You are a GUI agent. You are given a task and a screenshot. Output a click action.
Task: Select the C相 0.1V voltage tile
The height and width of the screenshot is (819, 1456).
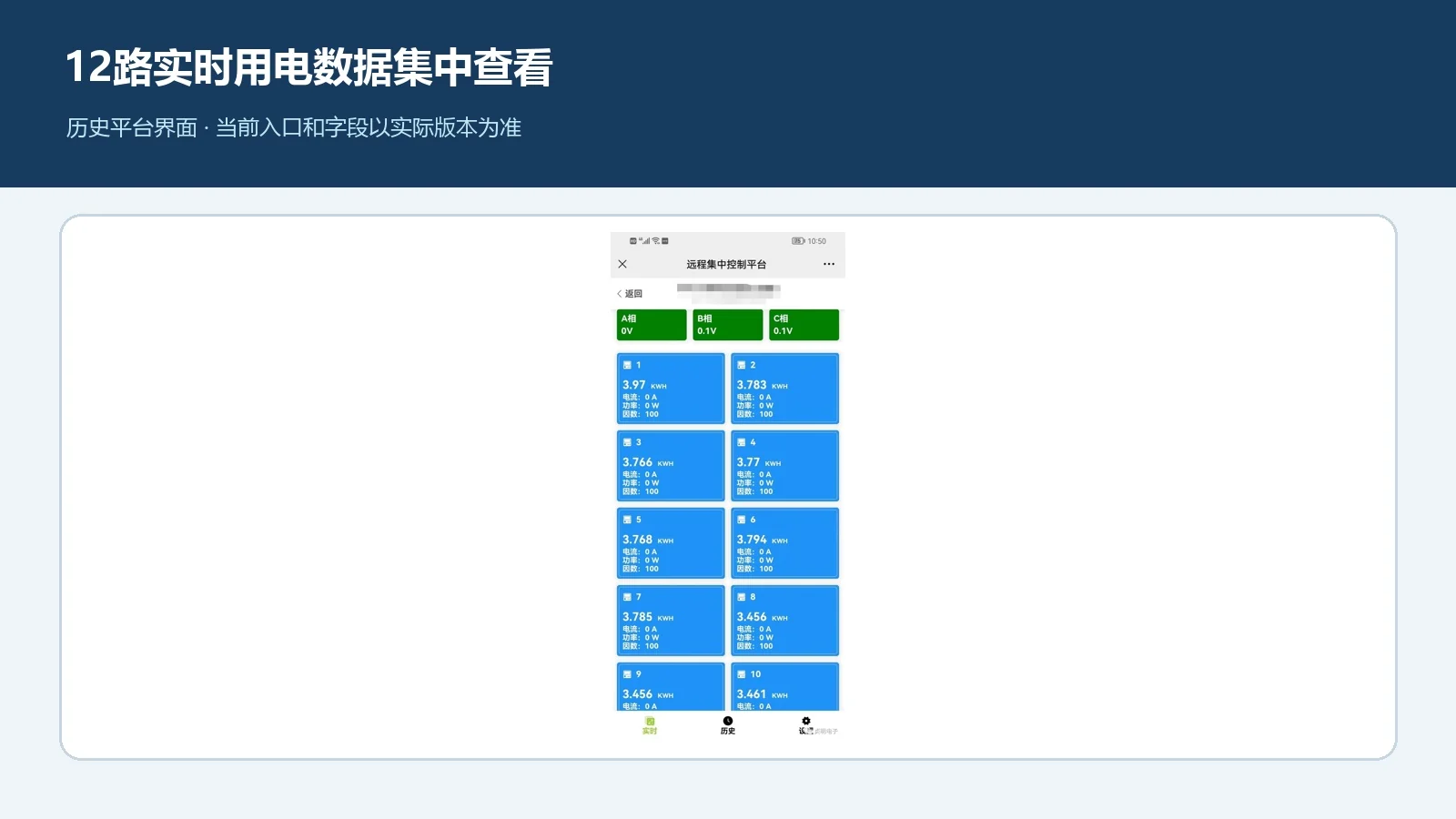tap(804, 325)
